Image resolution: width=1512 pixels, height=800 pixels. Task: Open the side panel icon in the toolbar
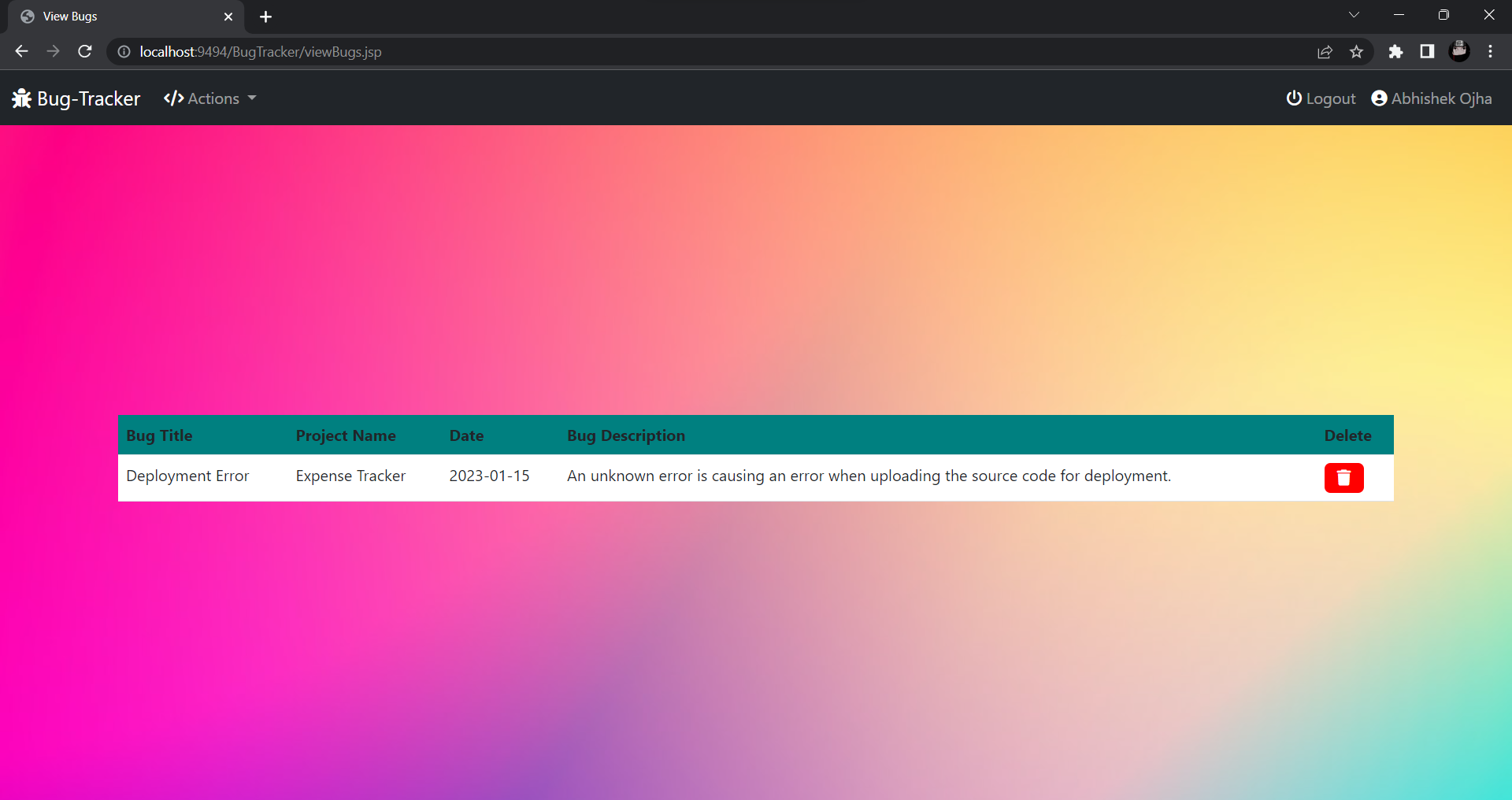tap(1427, 52)
